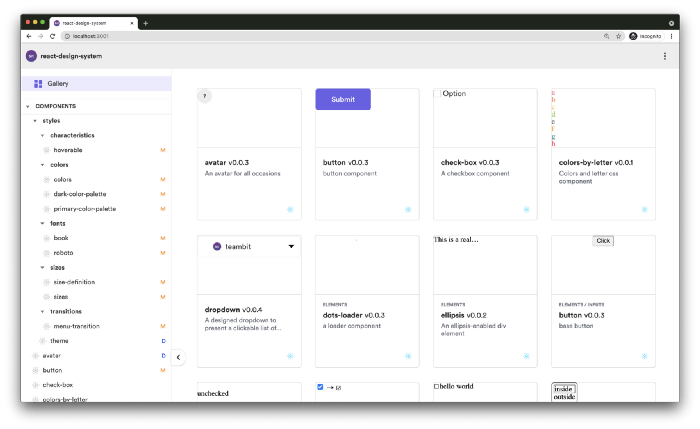Close the react-design-system browser tab

(132, 23)
